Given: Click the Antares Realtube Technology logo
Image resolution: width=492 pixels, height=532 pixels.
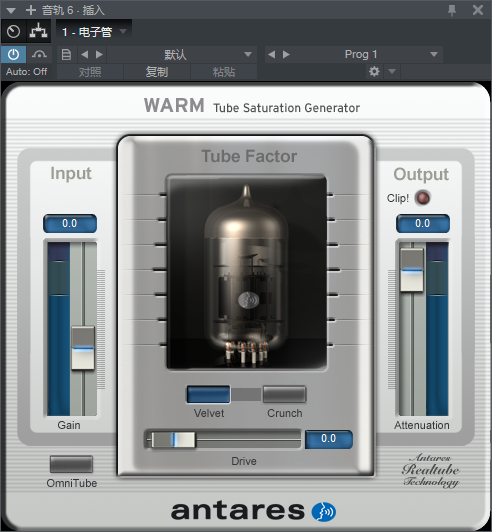Looking at the screenshot, I should pyautogui.click(x=430, y=470).
